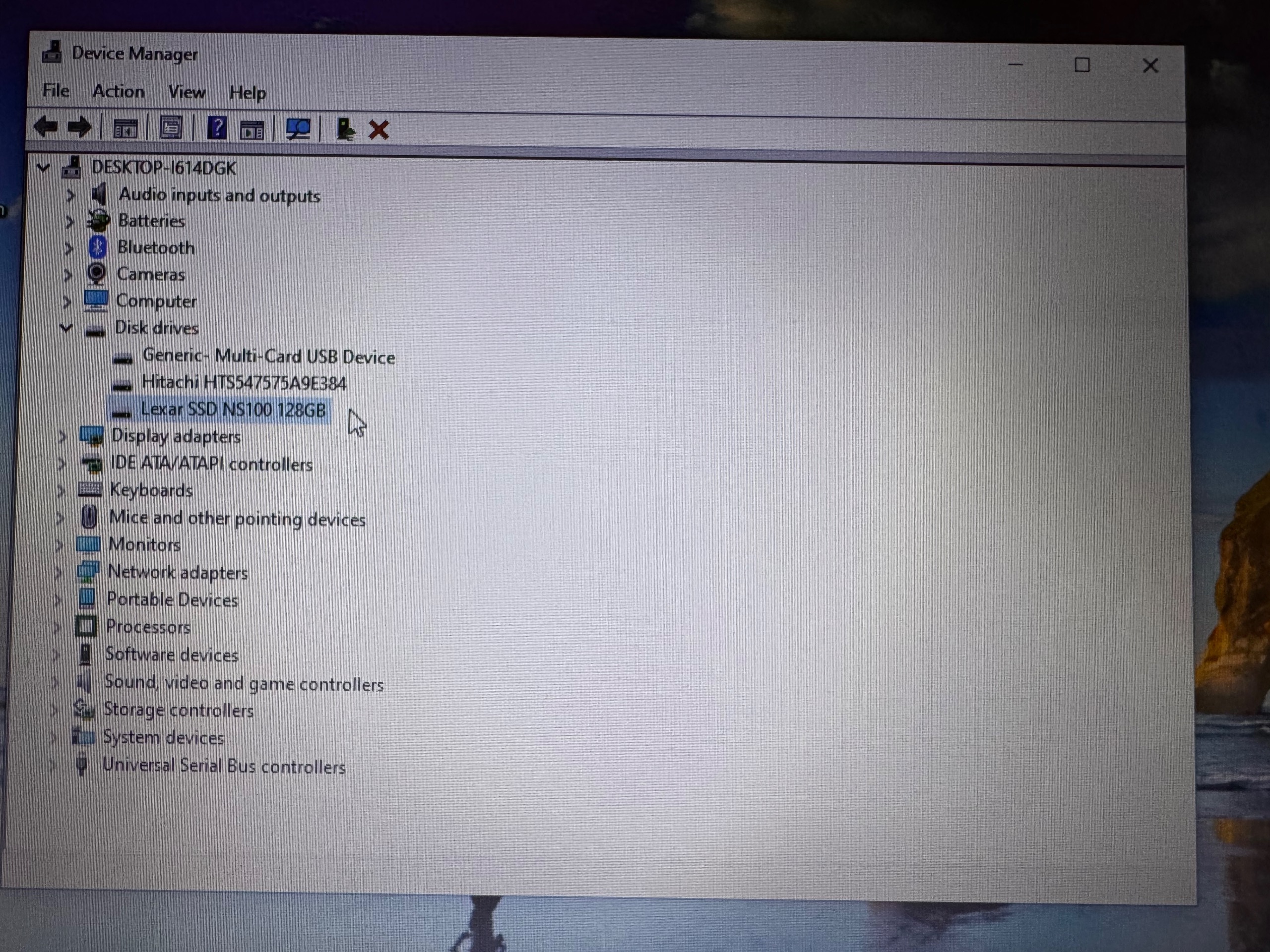This screenshot has height=952, width=1270.
Task: Click the Bluetooth category icon
Action: coord(97,247)
